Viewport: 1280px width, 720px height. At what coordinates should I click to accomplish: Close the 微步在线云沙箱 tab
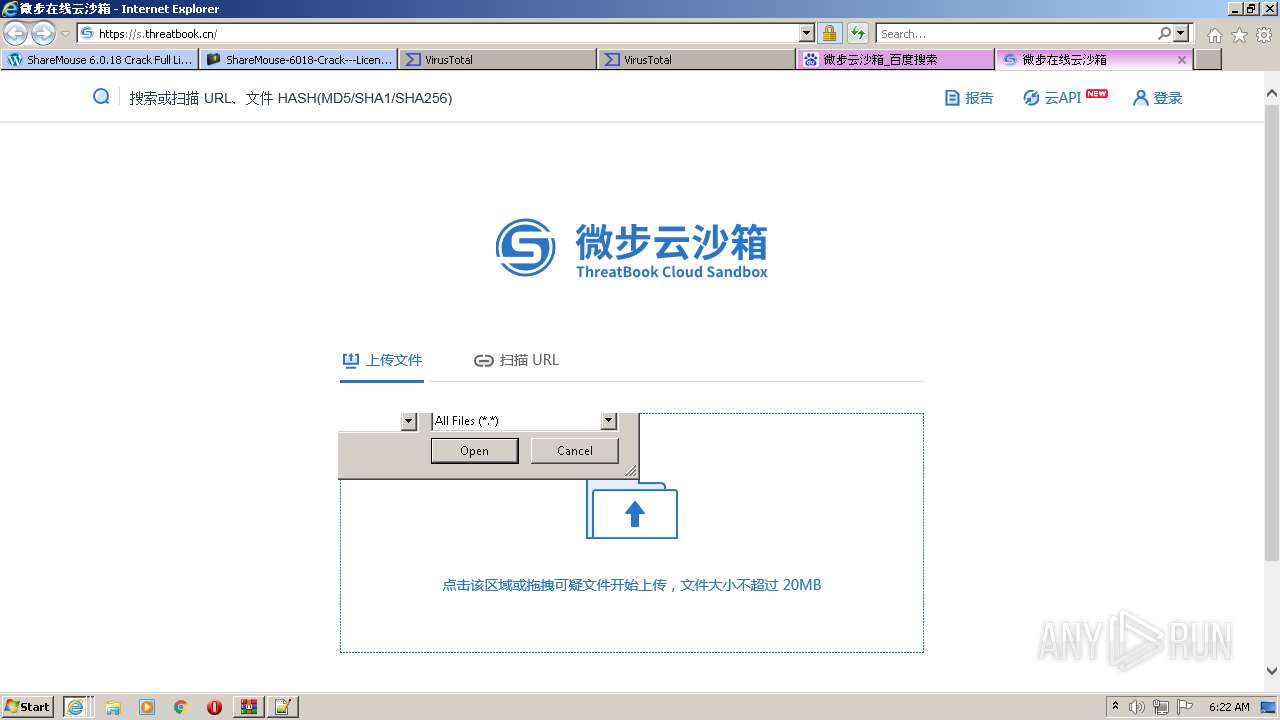click(1182, 60)
